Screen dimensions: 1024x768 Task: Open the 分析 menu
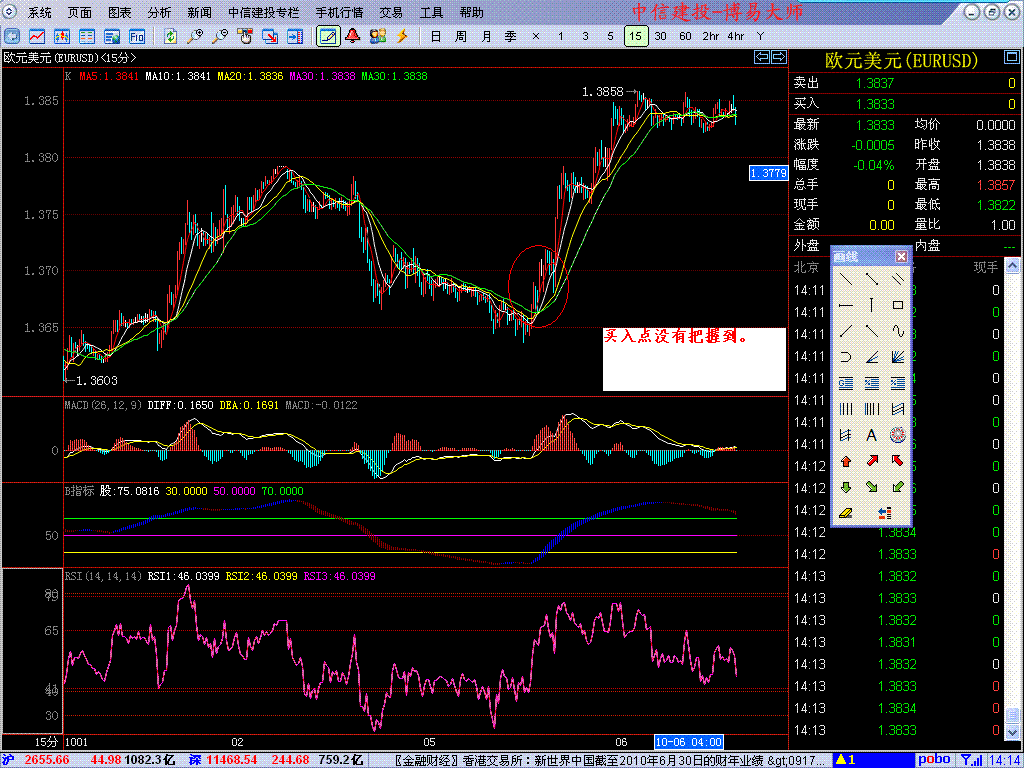click(159, 13)
